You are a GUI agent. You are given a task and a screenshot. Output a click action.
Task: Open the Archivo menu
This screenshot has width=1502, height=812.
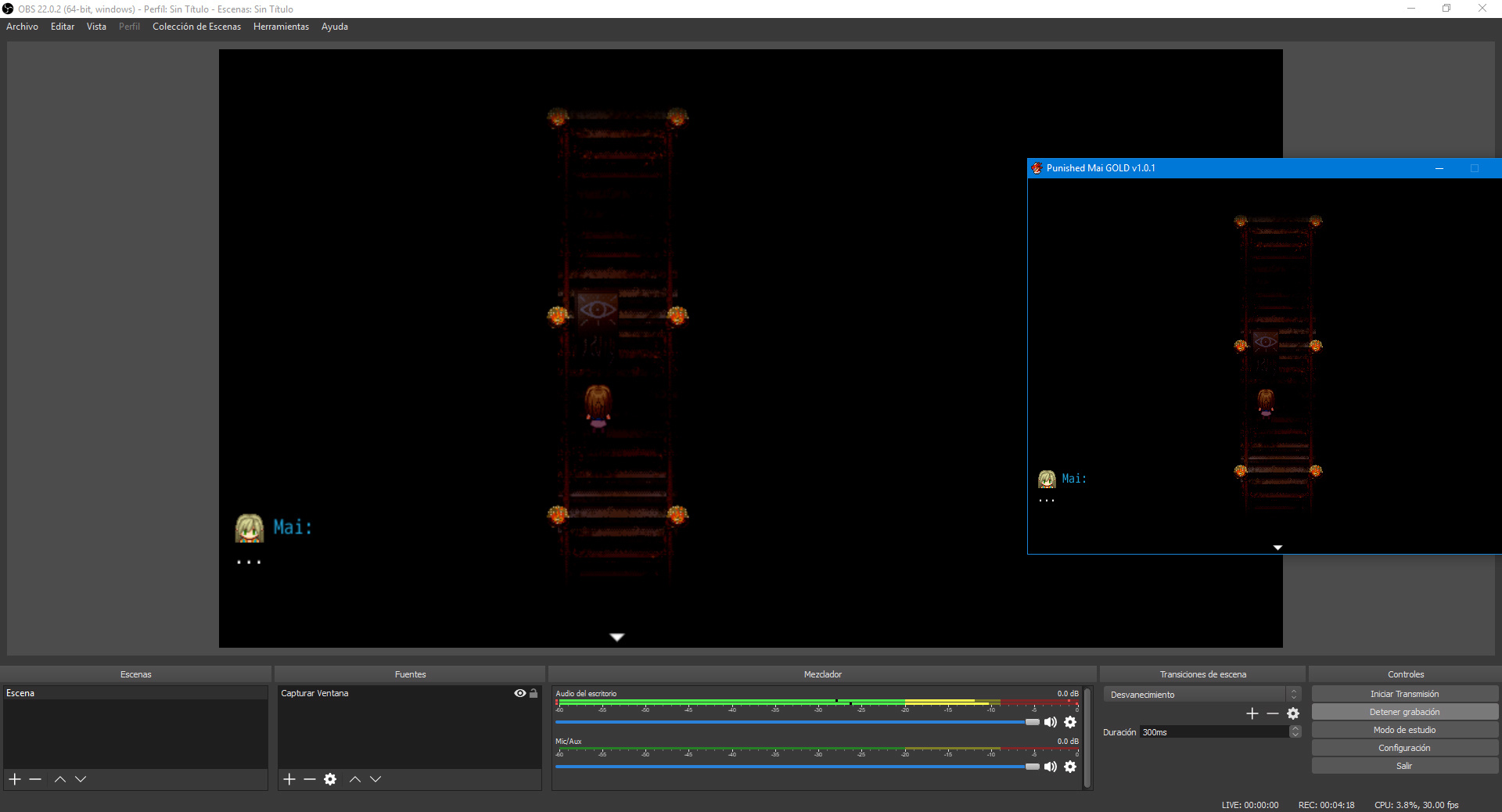(x=22, y=27)
